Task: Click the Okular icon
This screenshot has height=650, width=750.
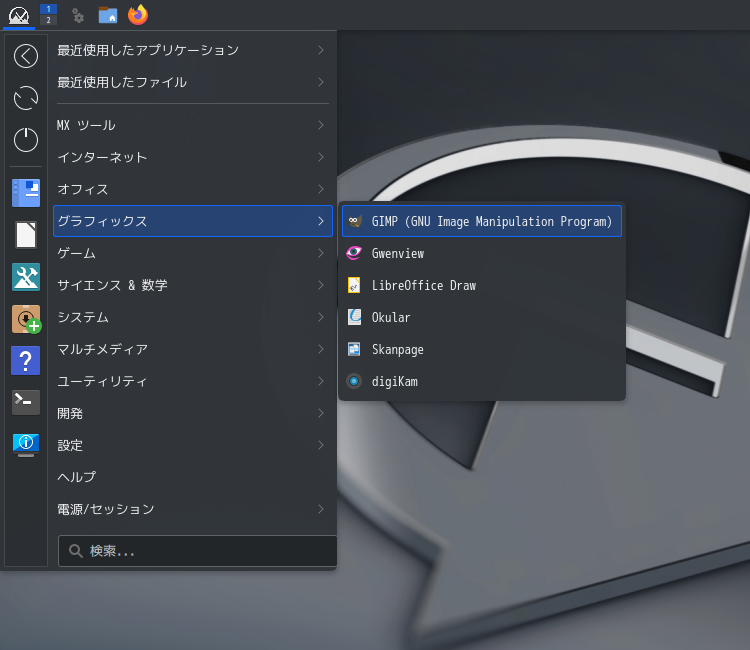Action: pyautogui.click(x=354, y=317)
